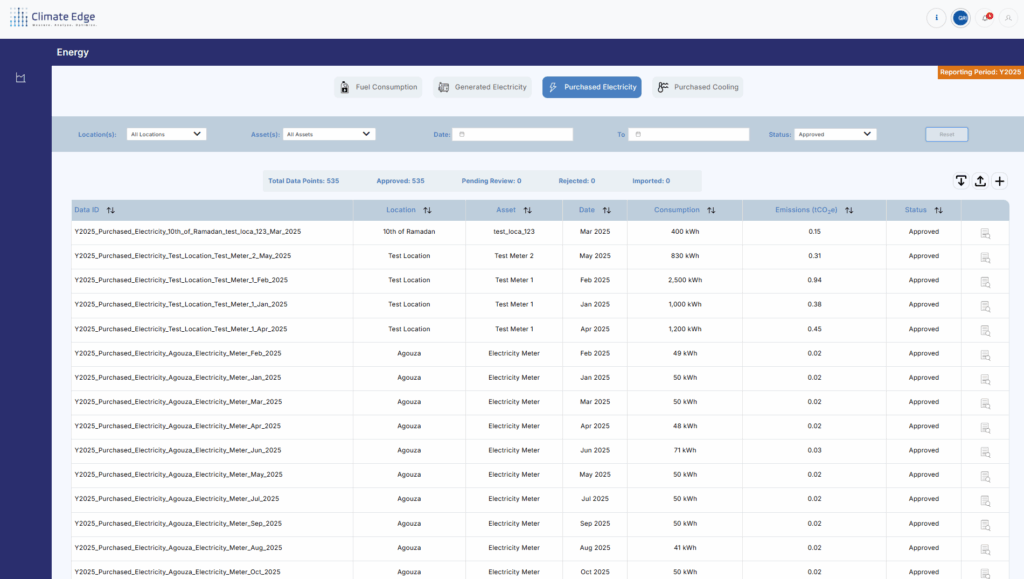This screenshot has height=579, width=1024.
Task: Open the Status filter dropdown
Action: pos(835,134)
